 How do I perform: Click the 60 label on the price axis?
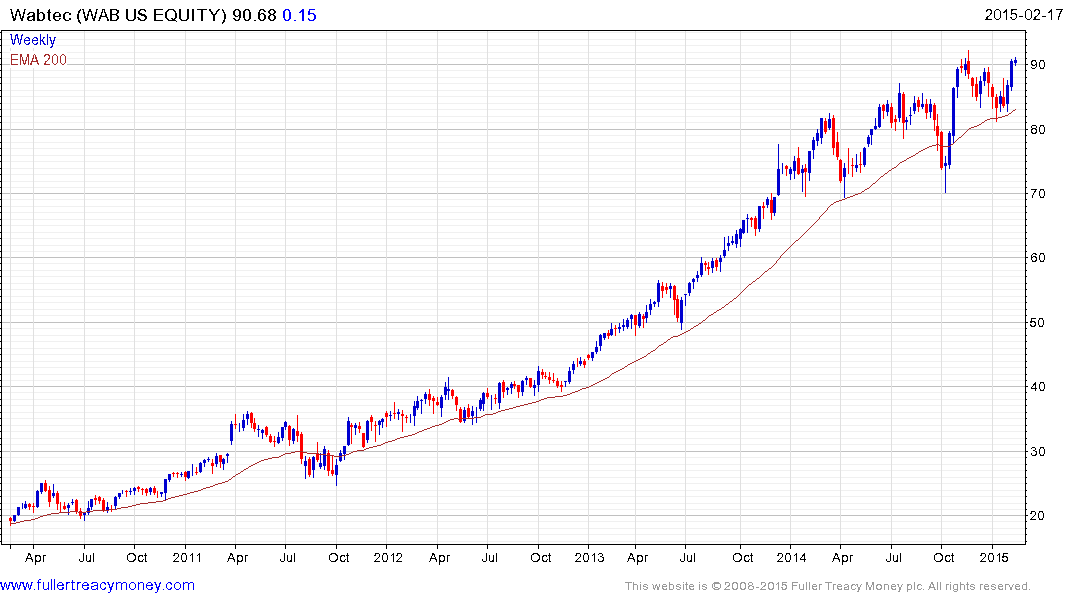click(x=1038, y=258)
